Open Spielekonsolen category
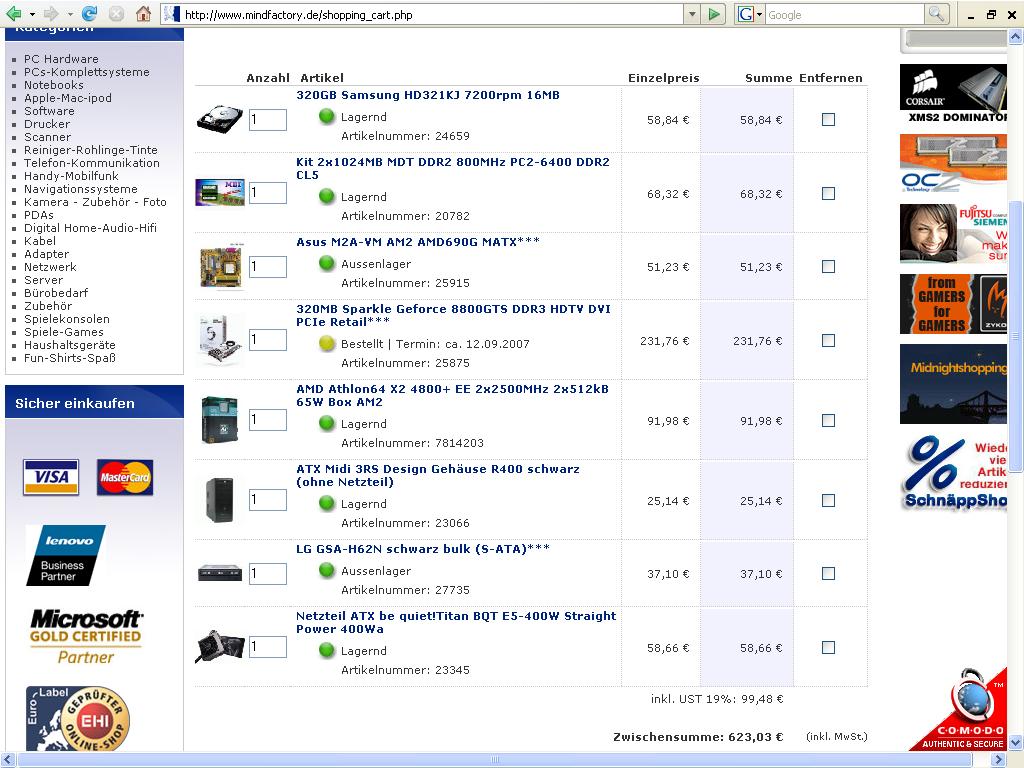Image resolution: width=1024 pixels, height=768 pixels. (67, 319)
